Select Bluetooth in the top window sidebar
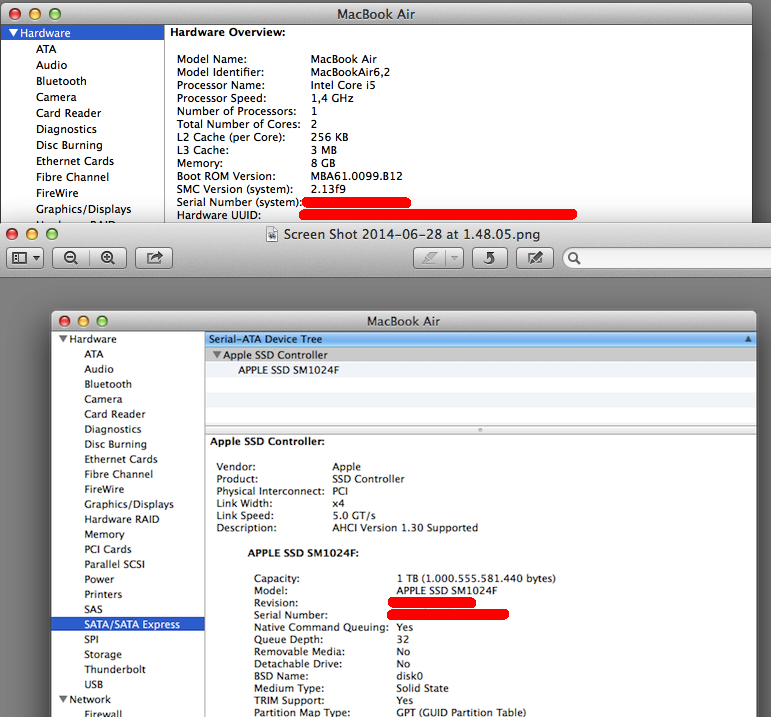This screenshot has width=771, height=717. [x=61, y=81]
